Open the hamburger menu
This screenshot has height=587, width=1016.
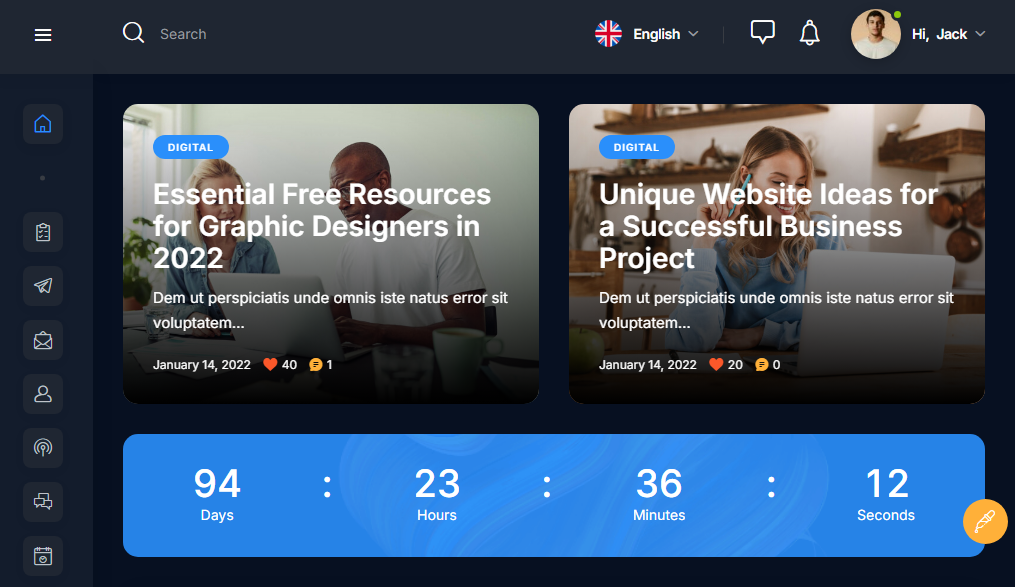43,35
